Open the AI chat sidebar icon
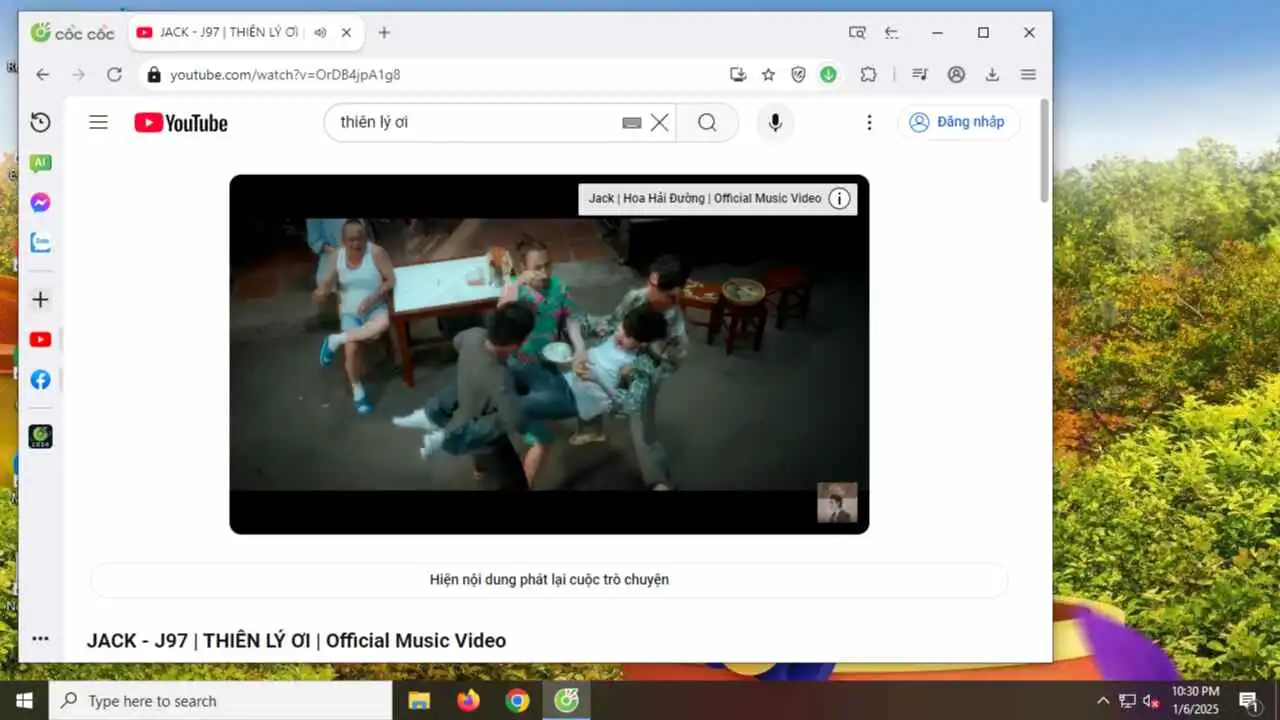This screenshot has width=1280, height=720. pyautogui.click(x=40, y=163)
